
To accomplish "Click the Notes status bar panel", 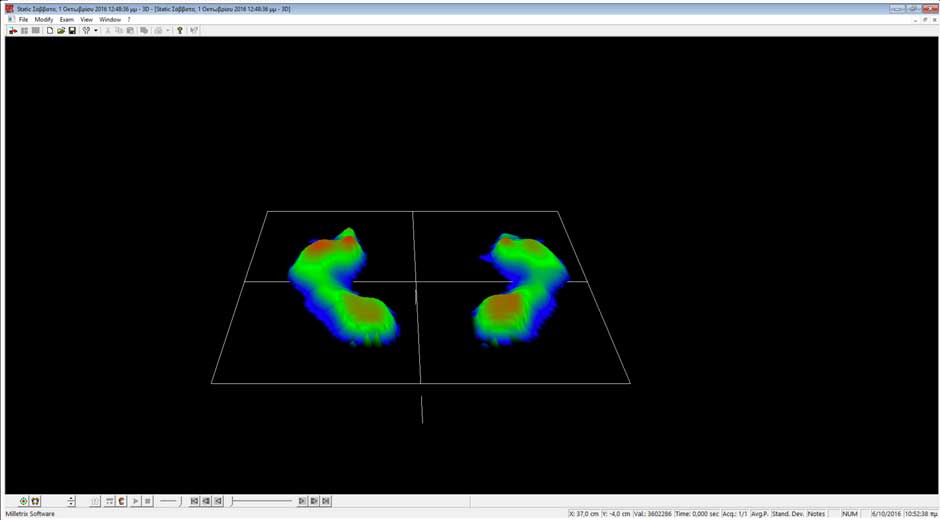I will pos(817,514).
